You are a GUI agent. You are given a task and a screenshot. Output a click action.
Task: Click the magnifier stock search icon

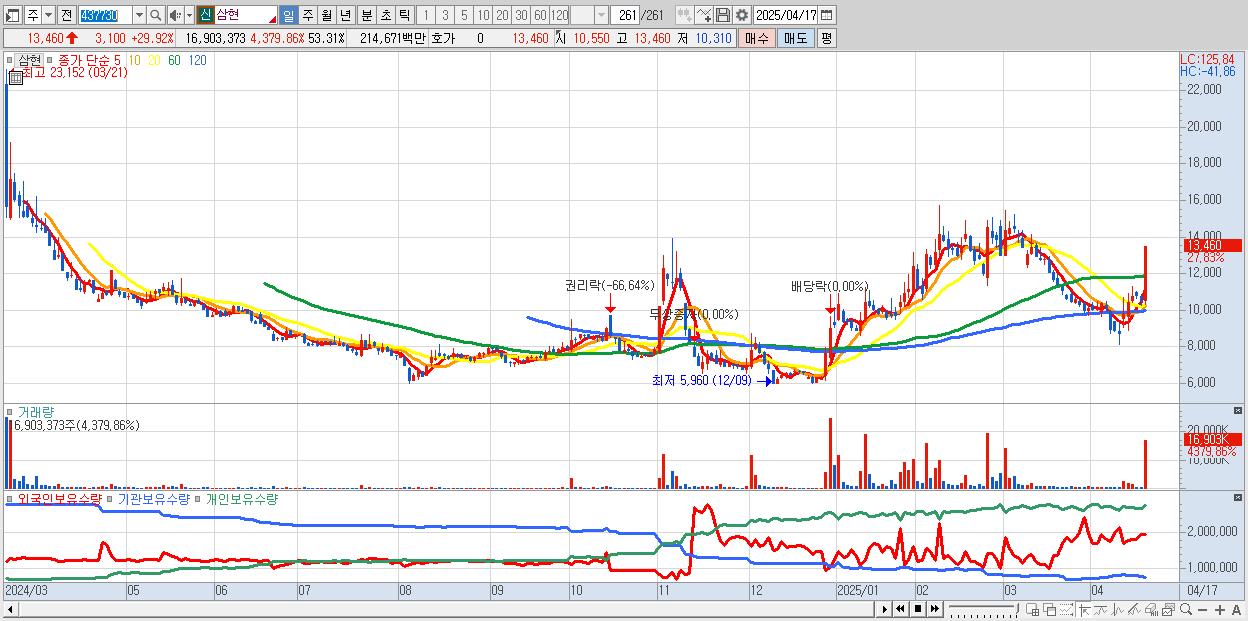coord(155,15)
